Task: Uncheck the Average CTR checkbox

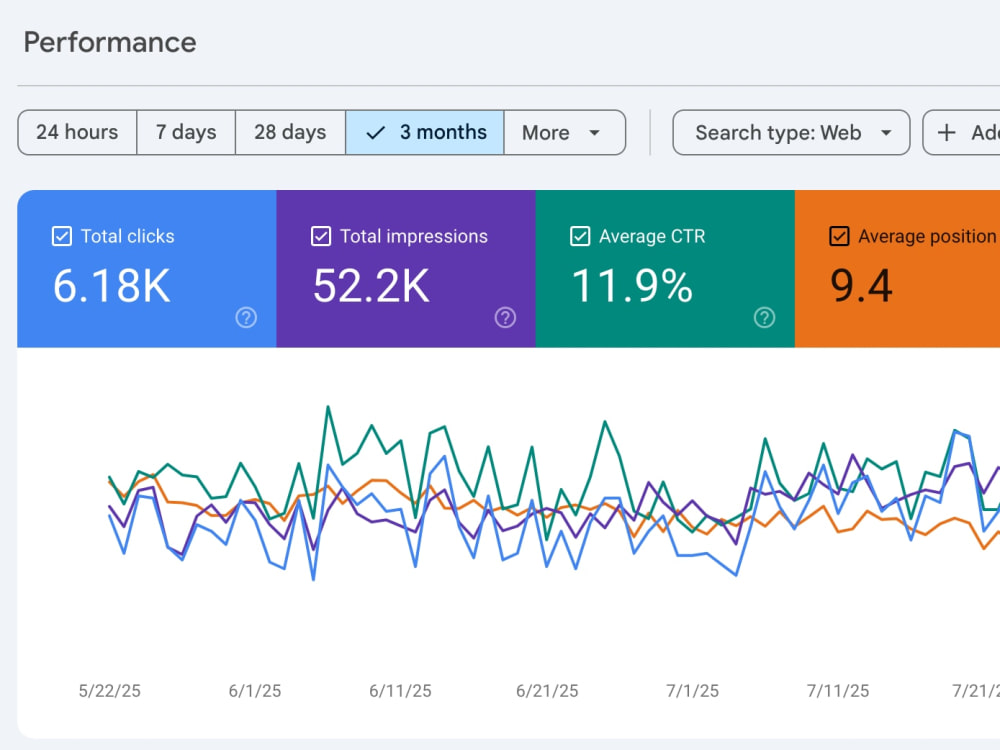Action: 580,236
